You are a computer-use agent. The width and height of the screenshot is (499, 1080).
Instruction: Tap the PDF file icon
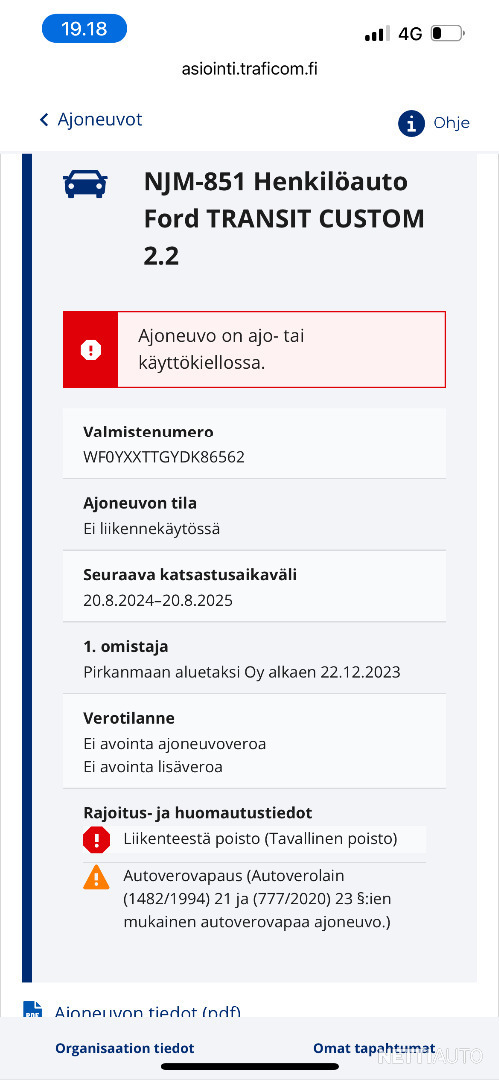pos(32,1009)
